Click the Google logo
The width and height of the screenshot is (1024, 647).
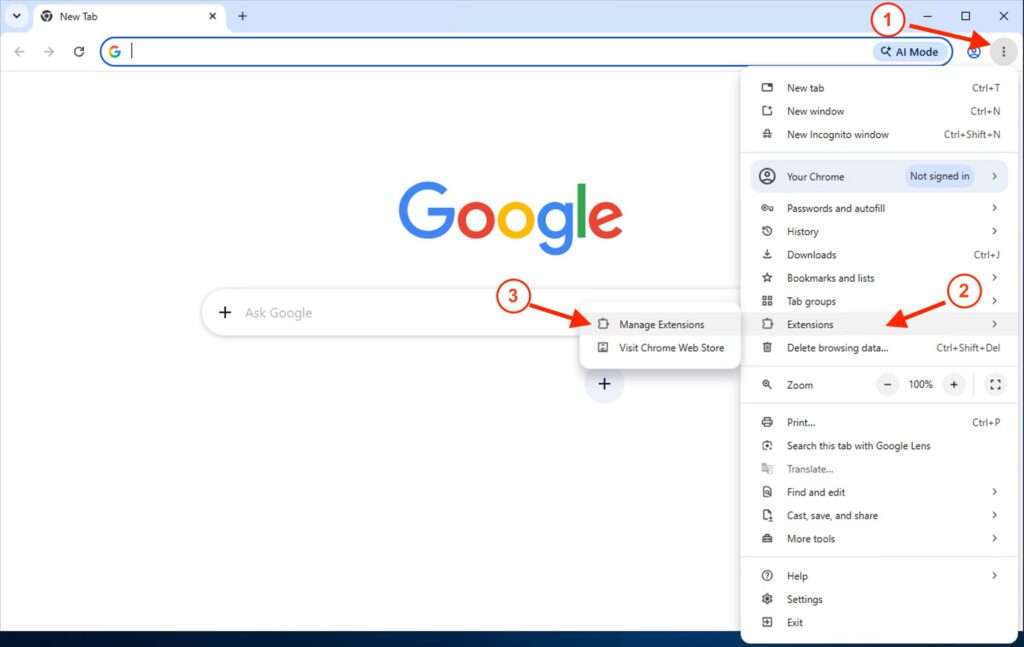click(511, 217)
